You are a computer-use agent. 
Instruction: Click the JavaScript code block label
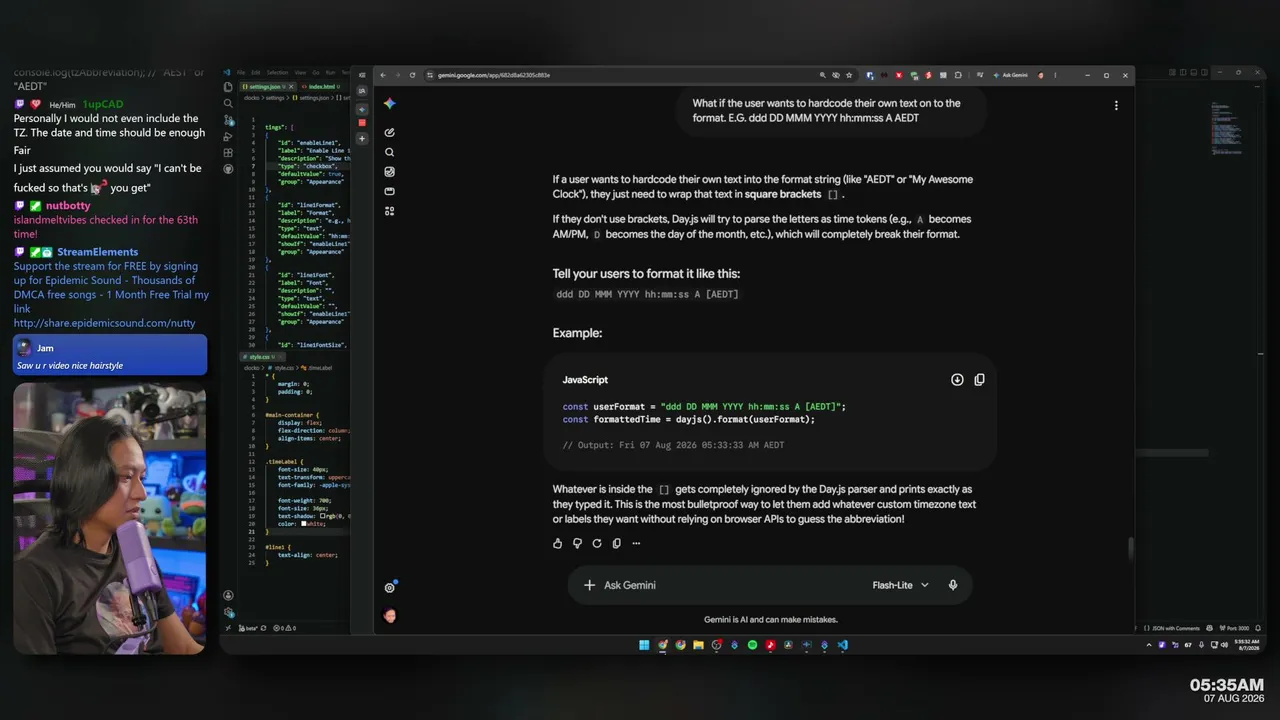(x=585, y=380)
